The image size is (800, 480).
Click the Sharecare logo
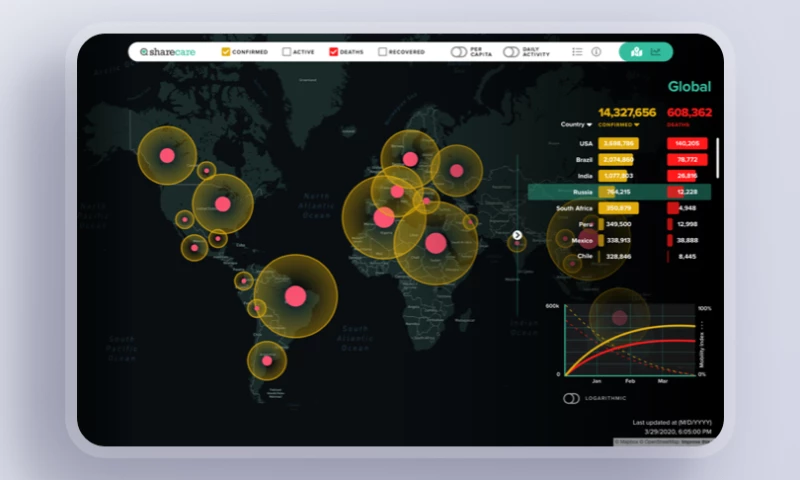tap(167, 52)
